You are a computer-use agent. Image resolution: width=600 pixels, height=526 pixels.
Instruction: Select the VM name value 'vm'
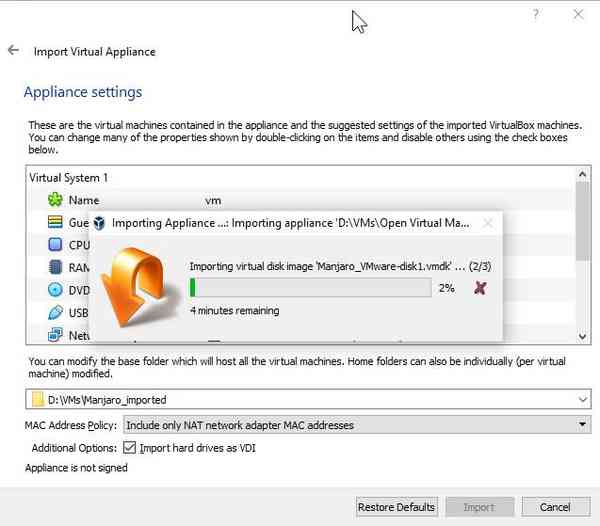click(213, 200)
